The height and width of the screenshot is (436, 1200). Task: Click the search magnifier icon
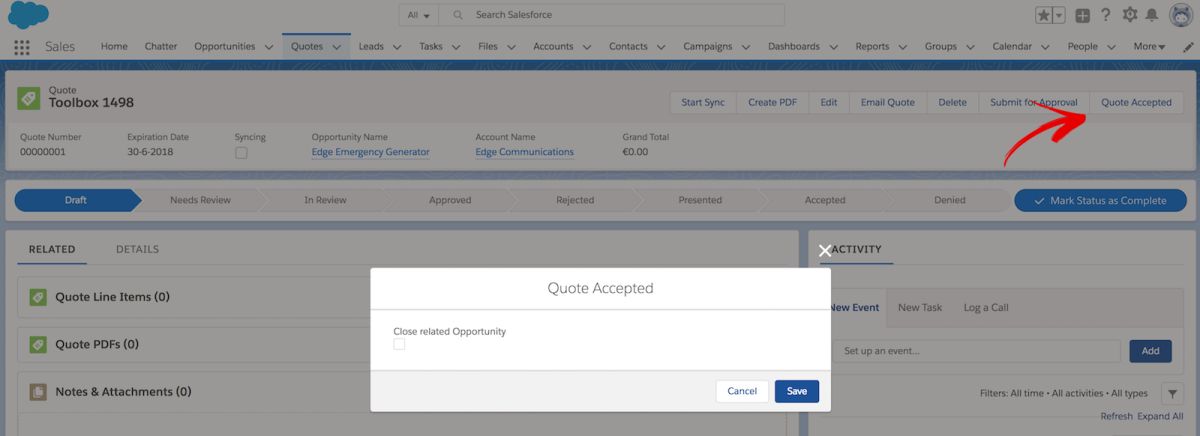pyautogui.click(x=458, y=15)
